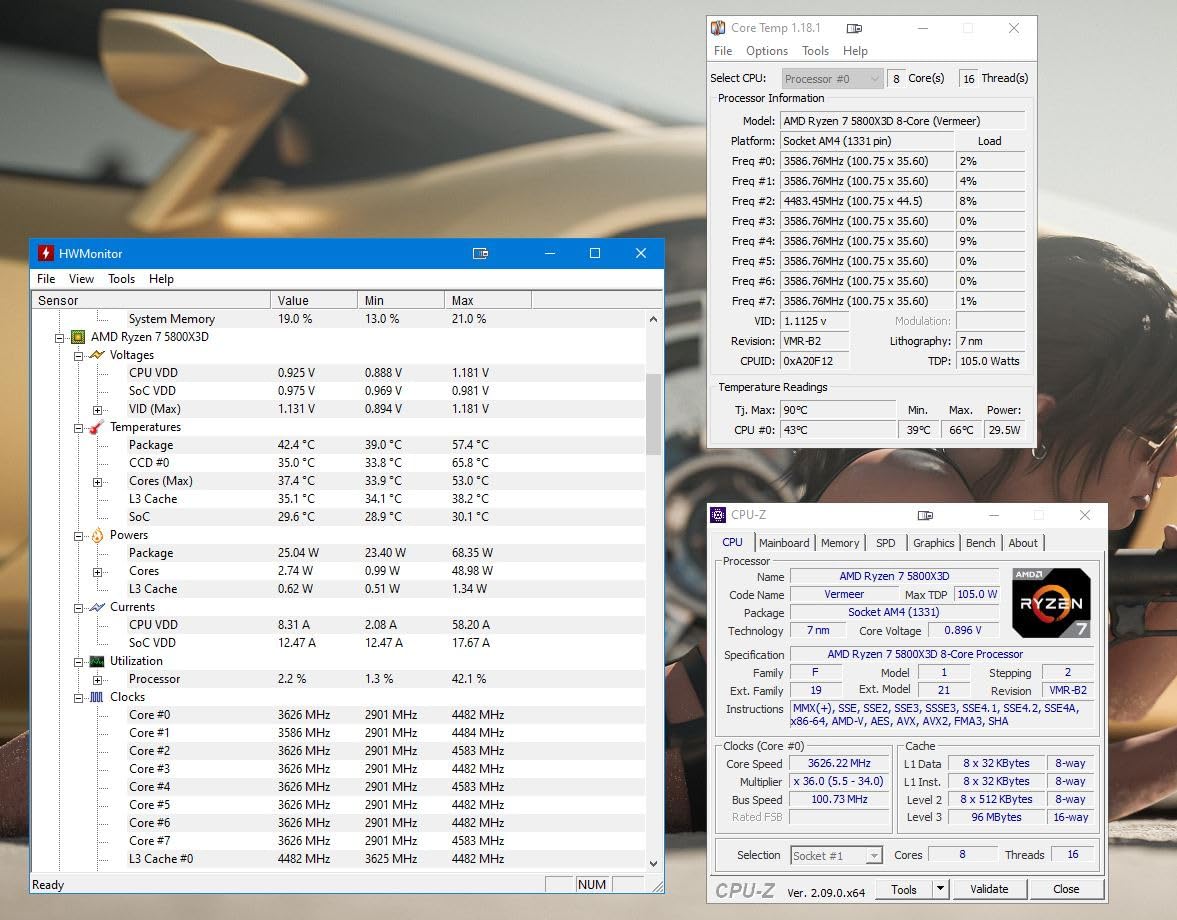This screenshot has height=920, width=1177.
Task: Click HWMonitor scrollbar up arrow
Action: click(653, 320)
